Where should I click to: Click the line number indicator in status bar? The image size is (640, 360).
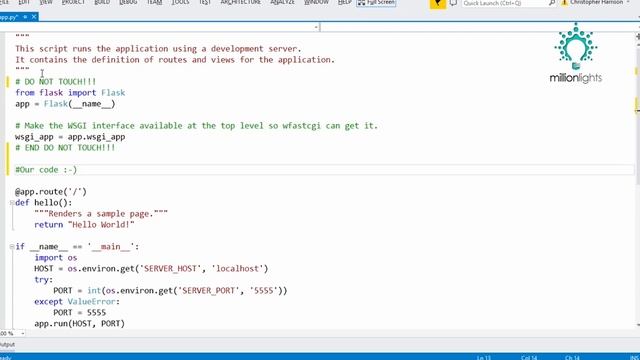484,358
